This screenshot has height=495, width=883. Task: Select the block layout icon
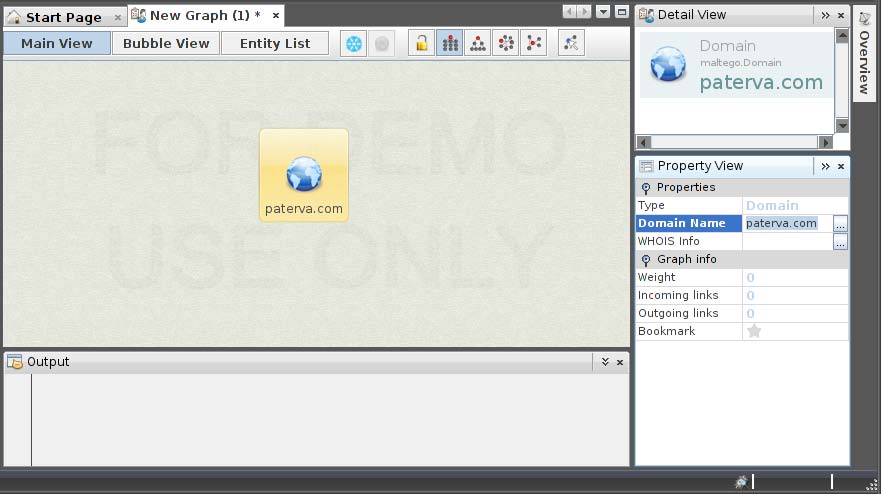[450, 44]
